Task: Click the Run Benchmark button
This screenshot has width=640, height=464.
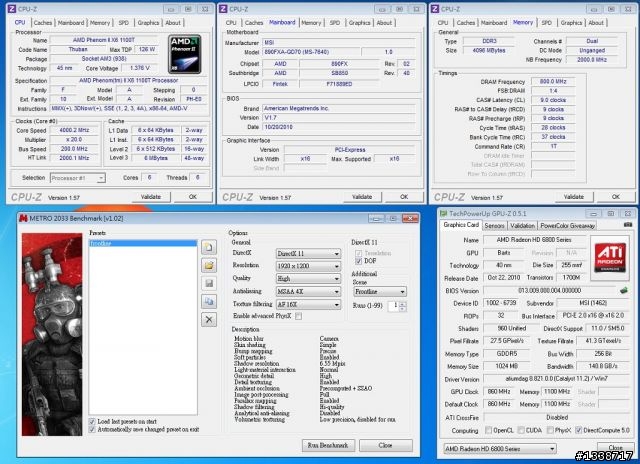Action: 328,445
